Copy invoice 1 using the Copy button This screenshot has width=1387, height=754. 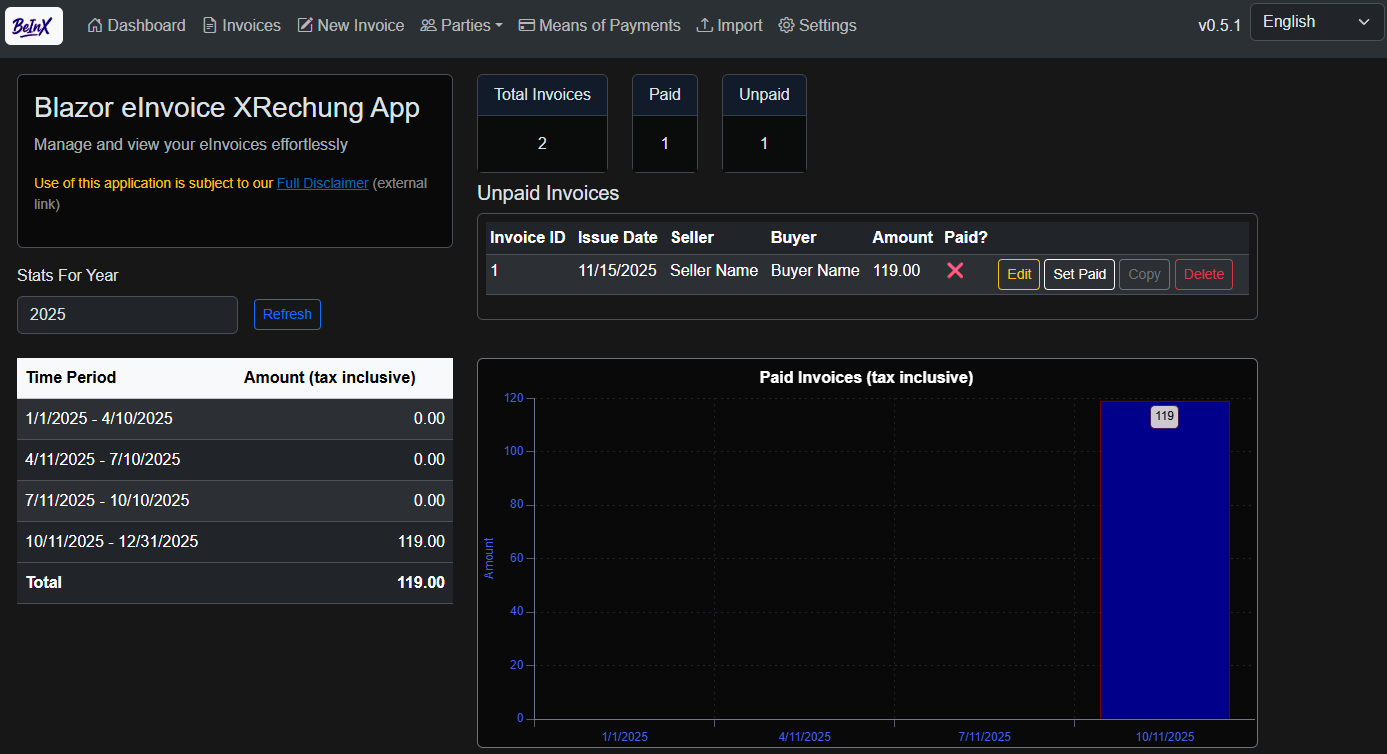[x=1144, y=274]
